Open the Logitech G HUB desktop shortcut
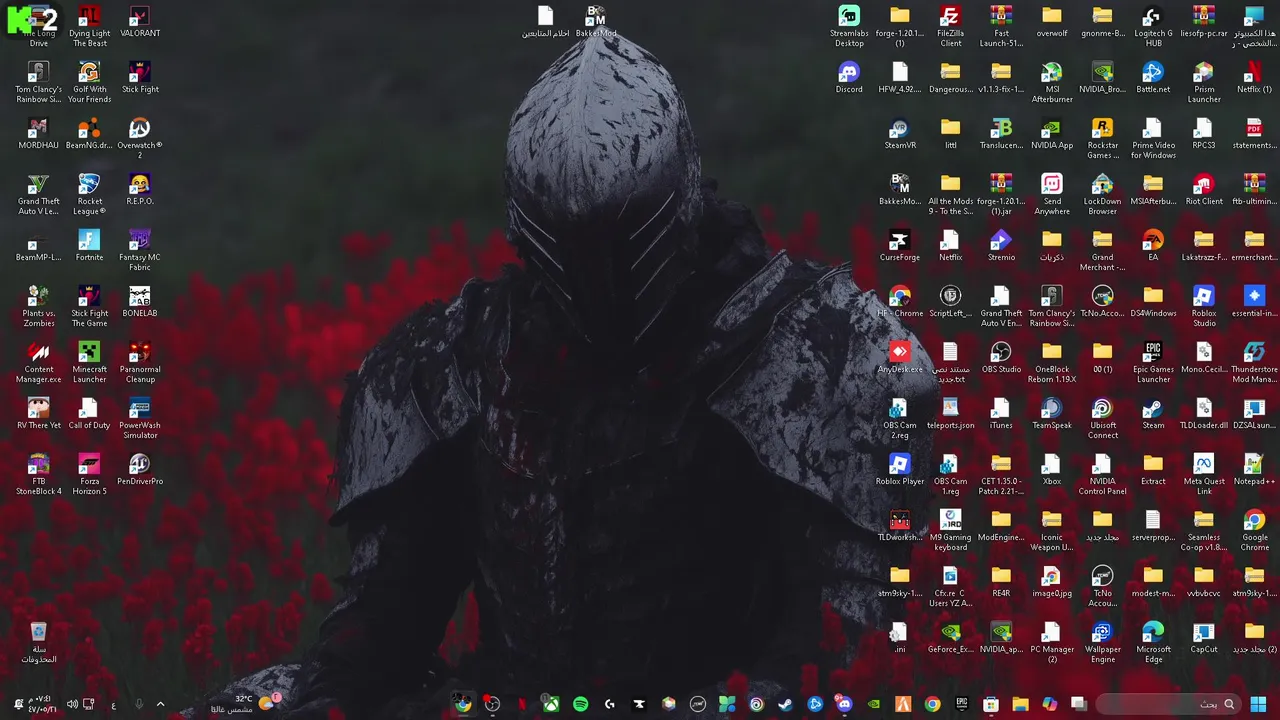The width and height of the screenshot is (1280, 720). pos(1153,27)
